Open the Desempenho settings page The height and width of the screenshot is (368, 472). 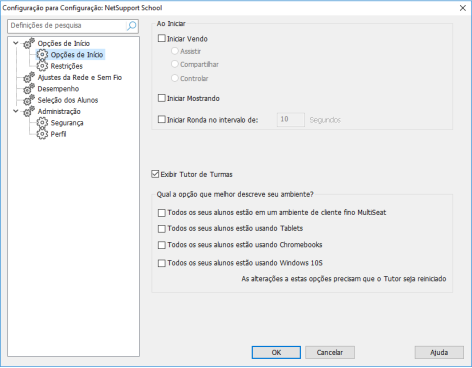(58, 89)
